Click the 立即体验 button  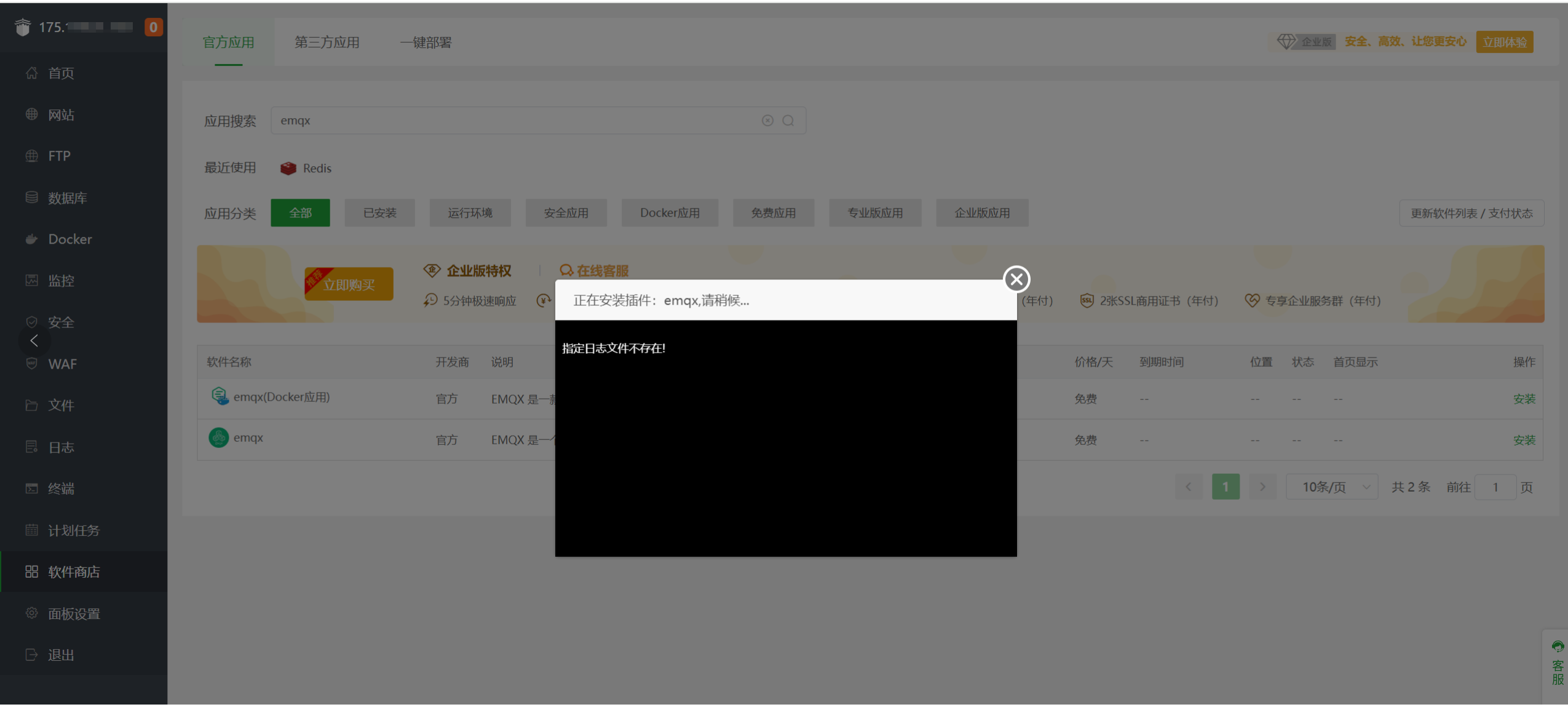click(x=1504, y=42)
